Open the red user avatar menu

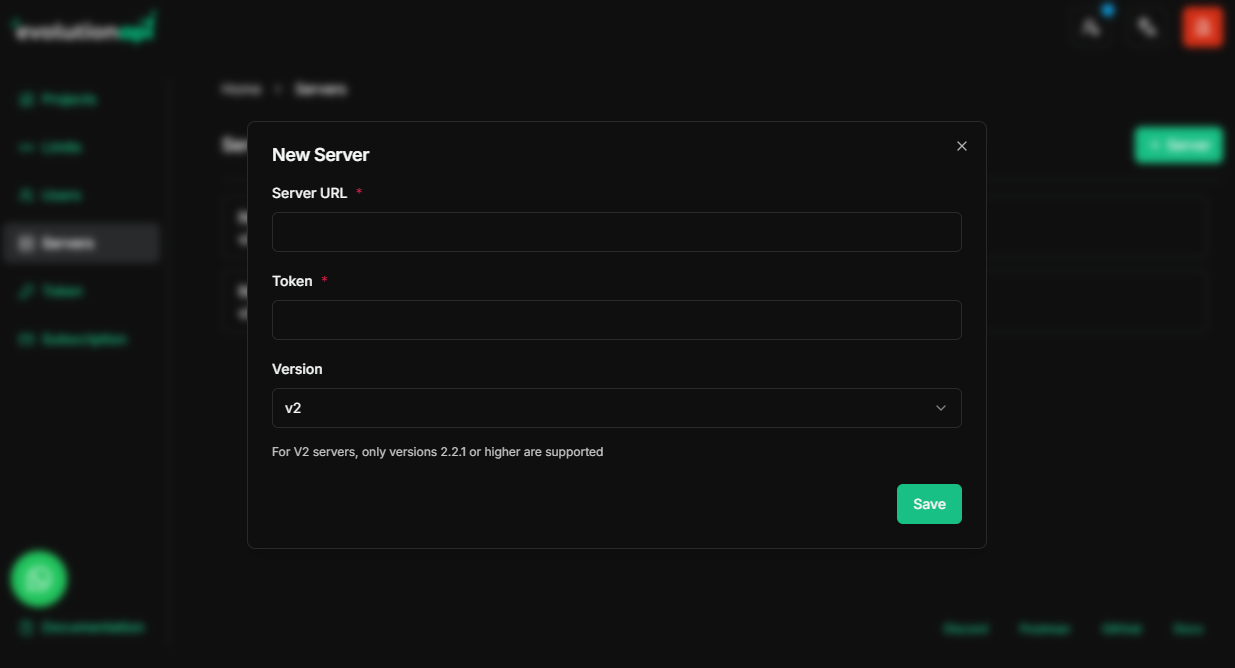1203,28
